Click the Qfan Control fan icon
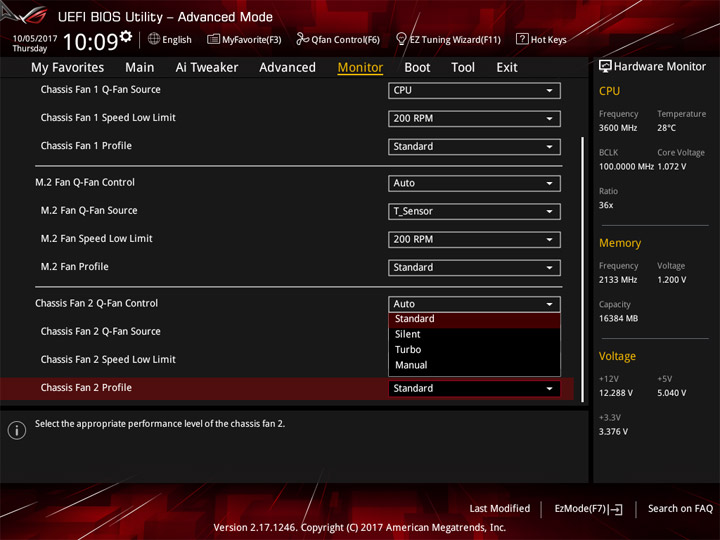The height and width of the screenshot is (540, 720). tap(302, 39)
